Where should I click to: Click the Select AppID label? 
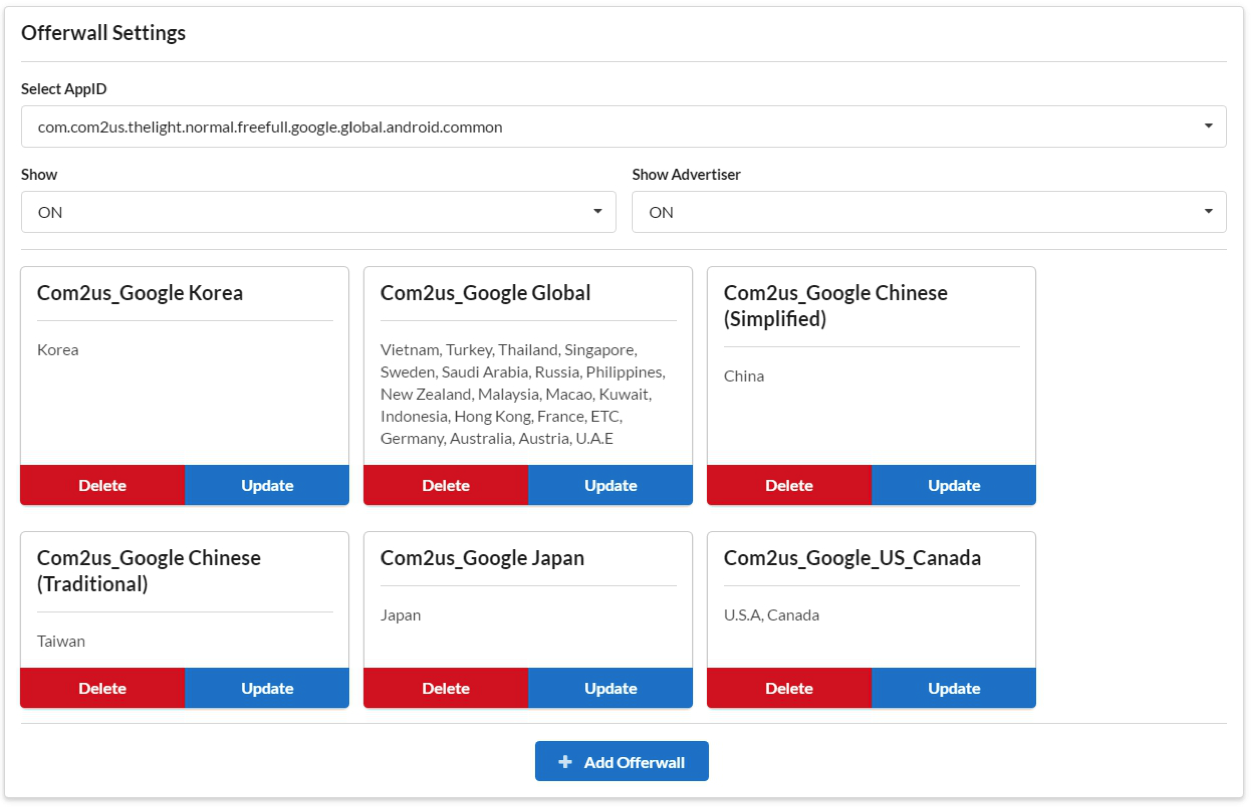pos(64,89)
